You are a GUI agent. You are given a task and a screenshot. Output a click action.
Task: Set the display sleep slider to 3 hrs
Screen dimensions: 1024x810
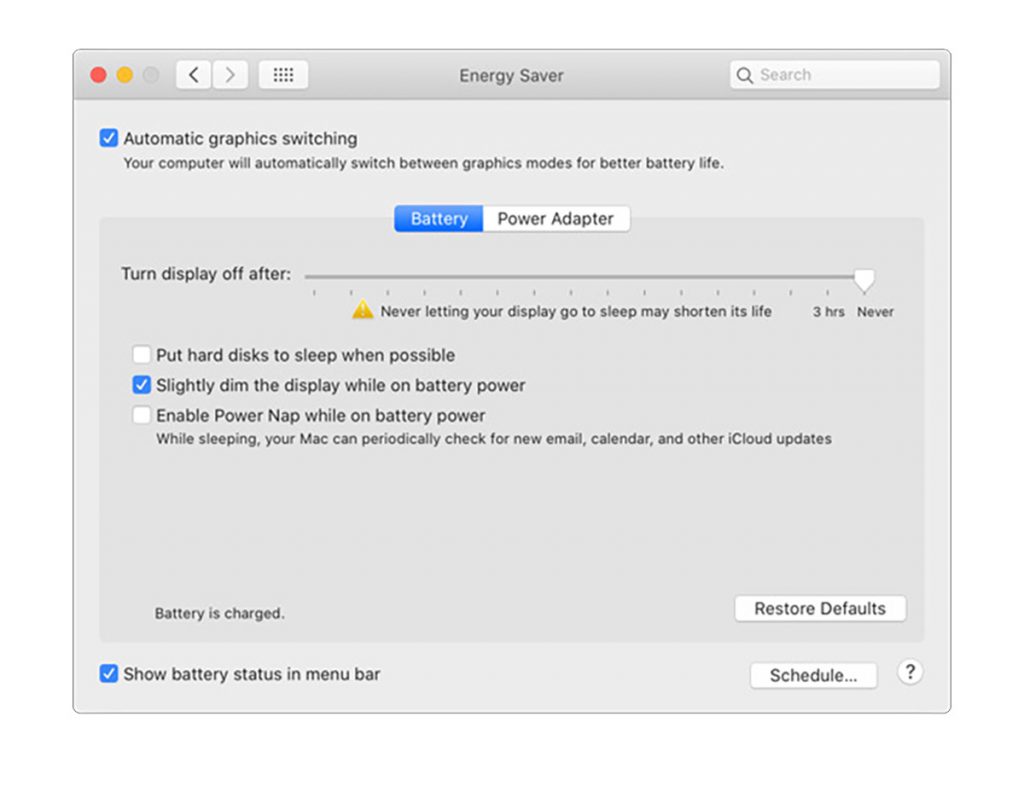coord(828,292)
